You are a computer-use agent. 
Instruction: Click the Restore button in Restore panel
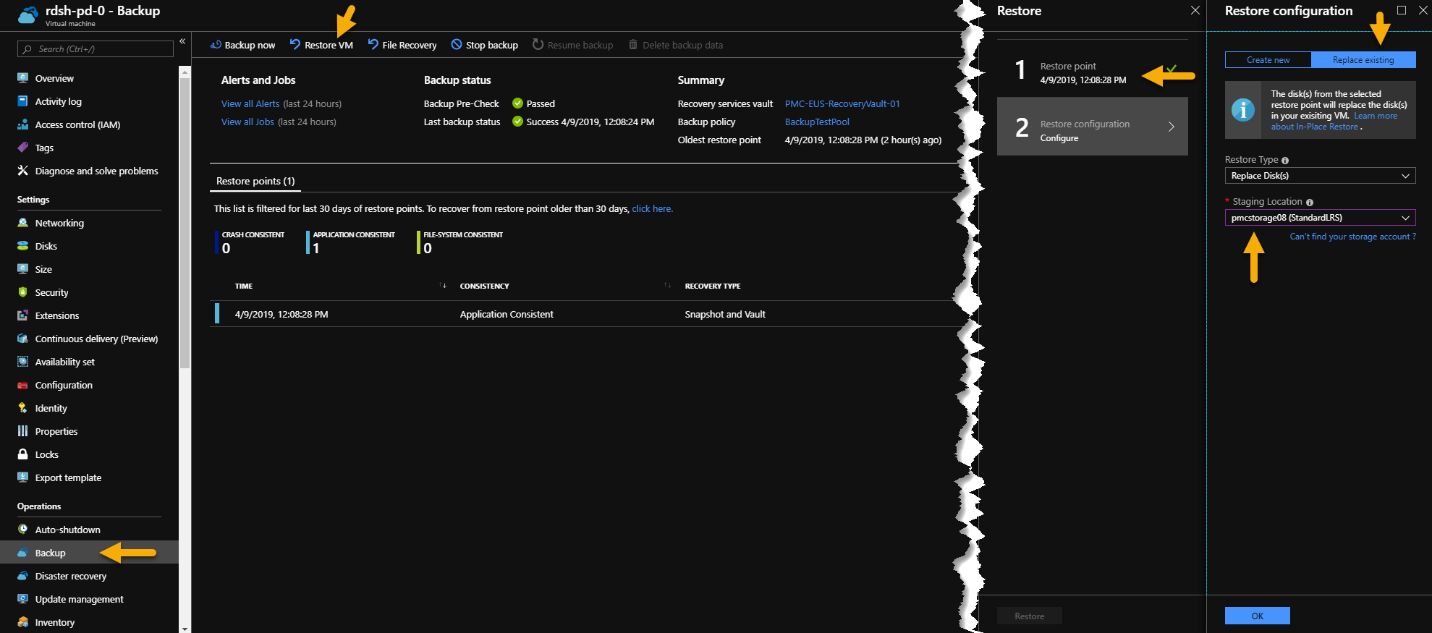tap(1029, 616)
